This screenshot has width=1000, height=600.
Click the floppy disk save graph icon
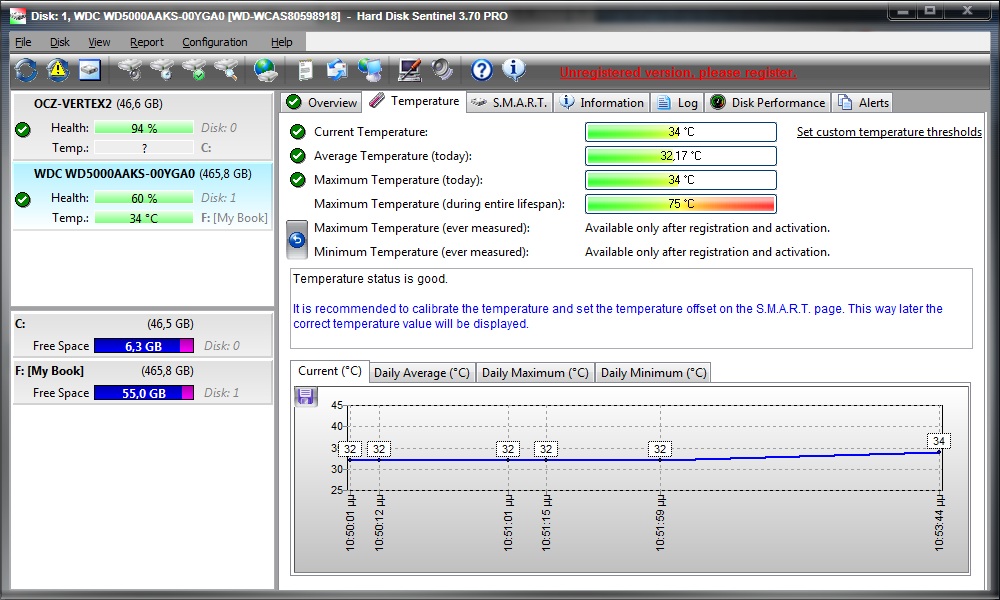pos(306,397)
